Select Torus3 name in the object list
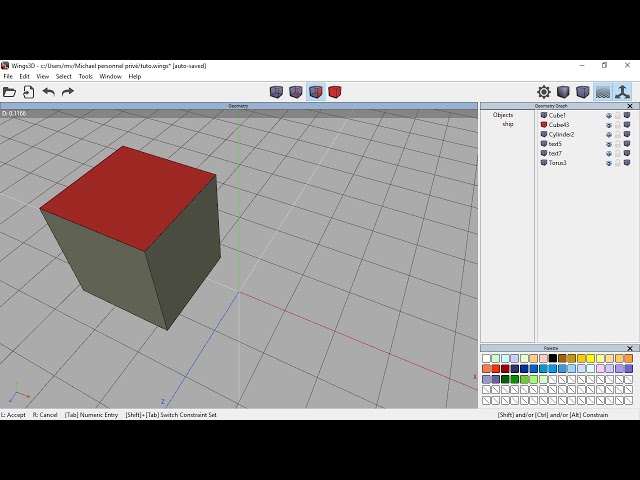 (558, 163)
